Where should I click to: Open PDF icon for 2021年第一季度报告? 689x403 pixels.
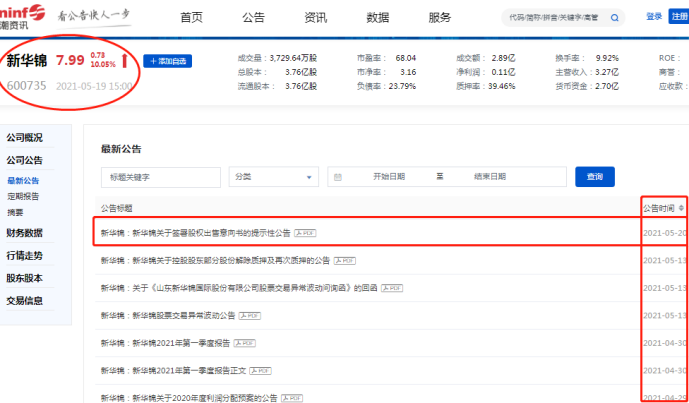[x=245, y=343]
